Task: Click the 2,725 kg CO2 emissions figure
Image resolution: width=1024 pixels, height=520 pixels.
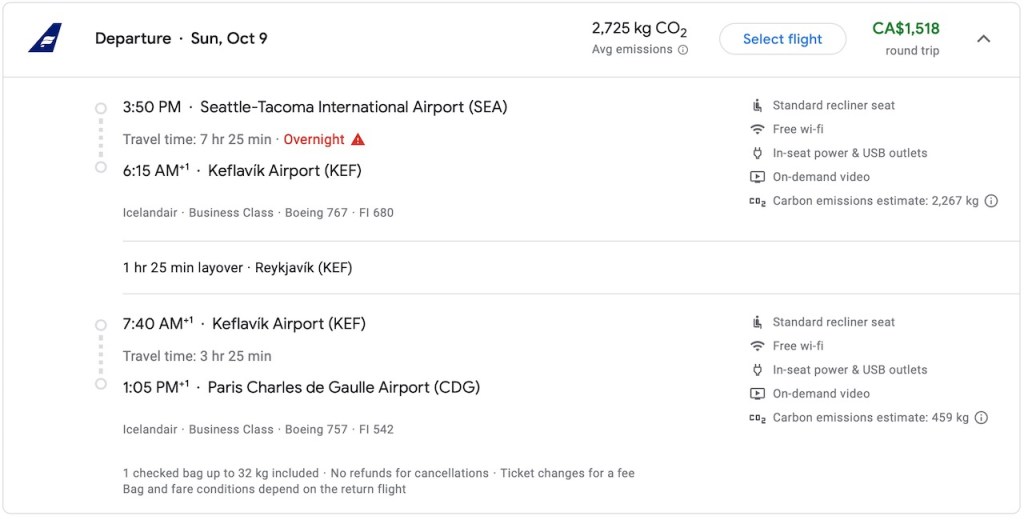Action: [638, 29]
